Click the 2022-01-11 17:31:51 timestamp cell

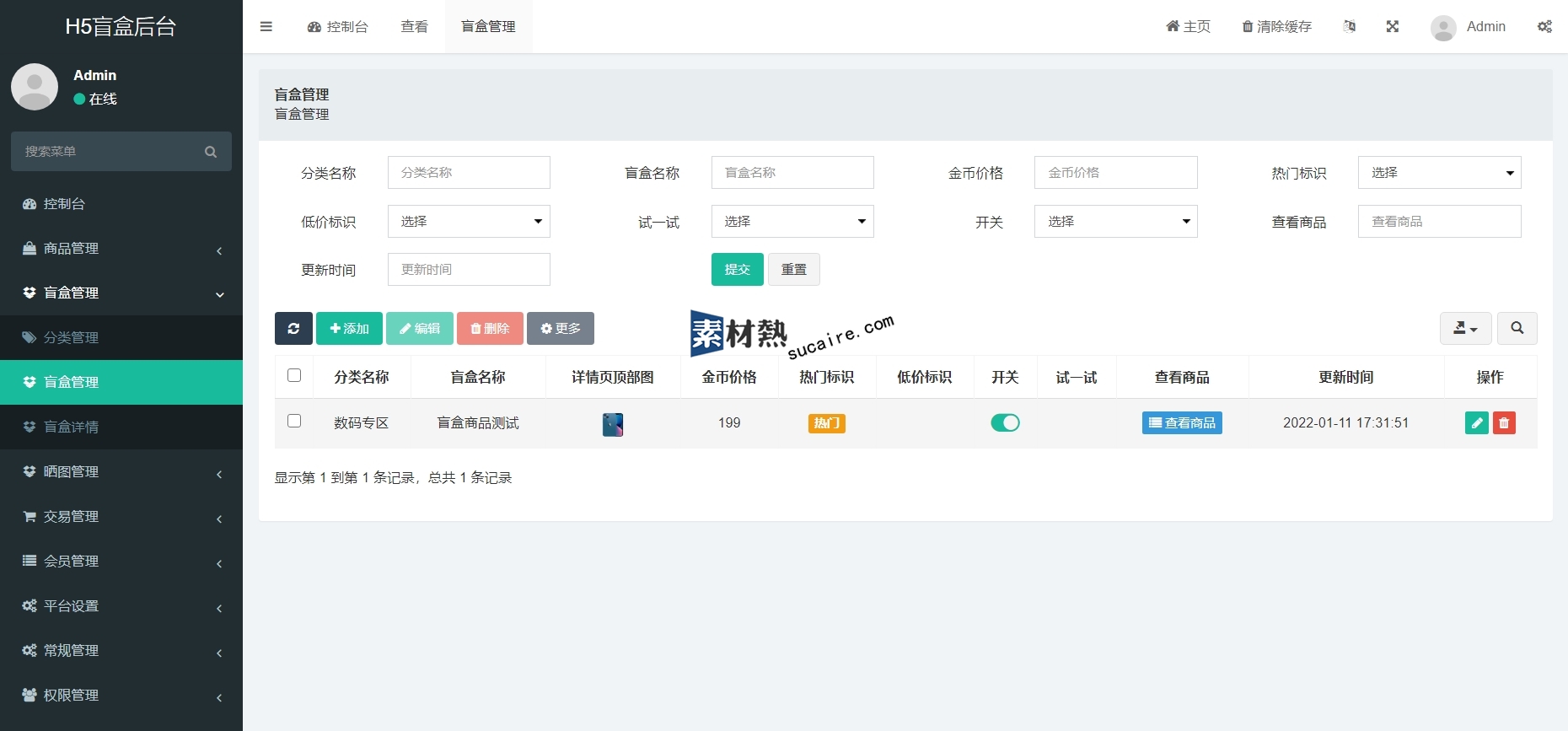click(x=1345, y=422)
